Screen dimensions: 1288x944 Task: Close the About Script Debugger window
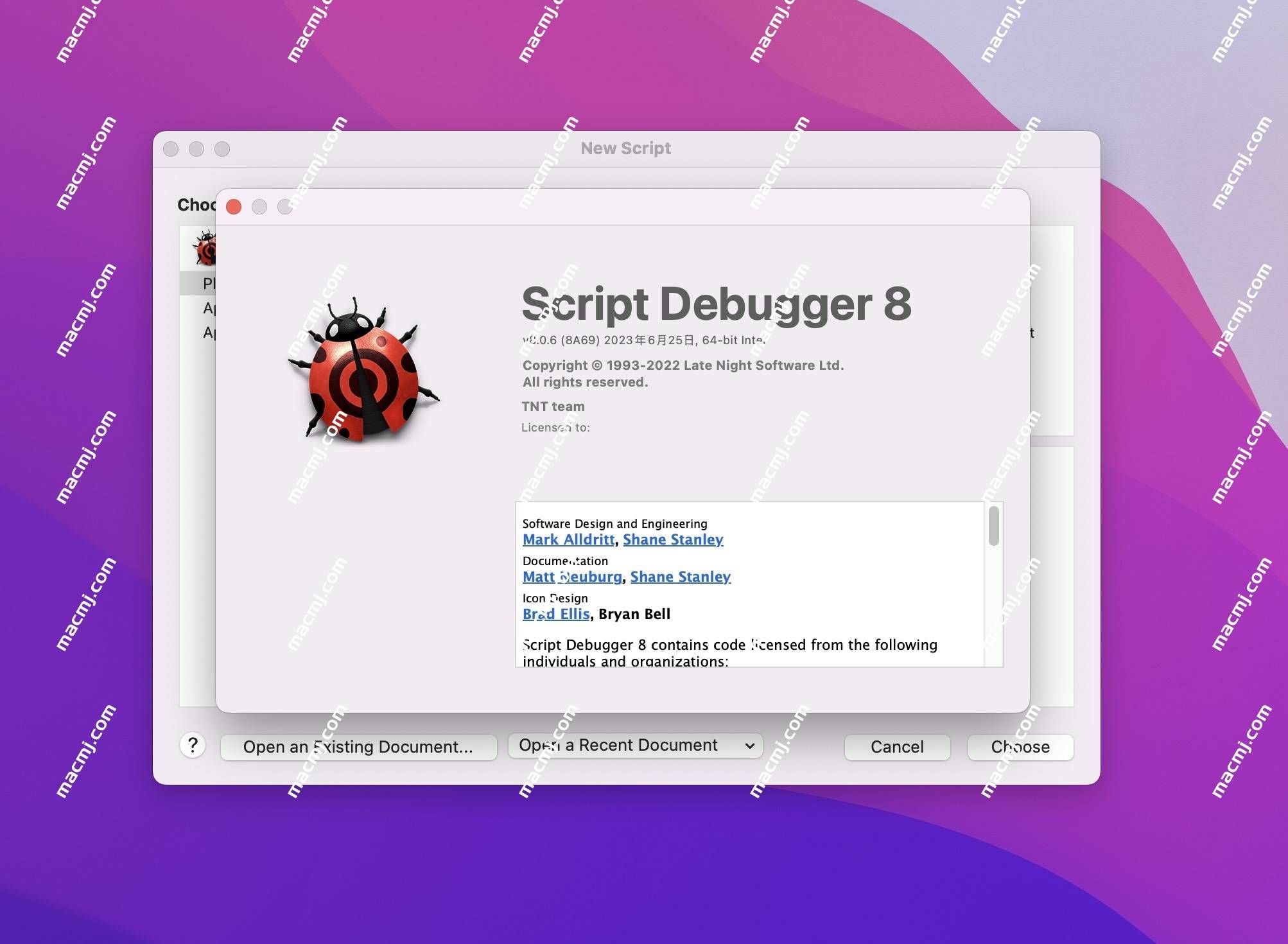tap(234, 207)
